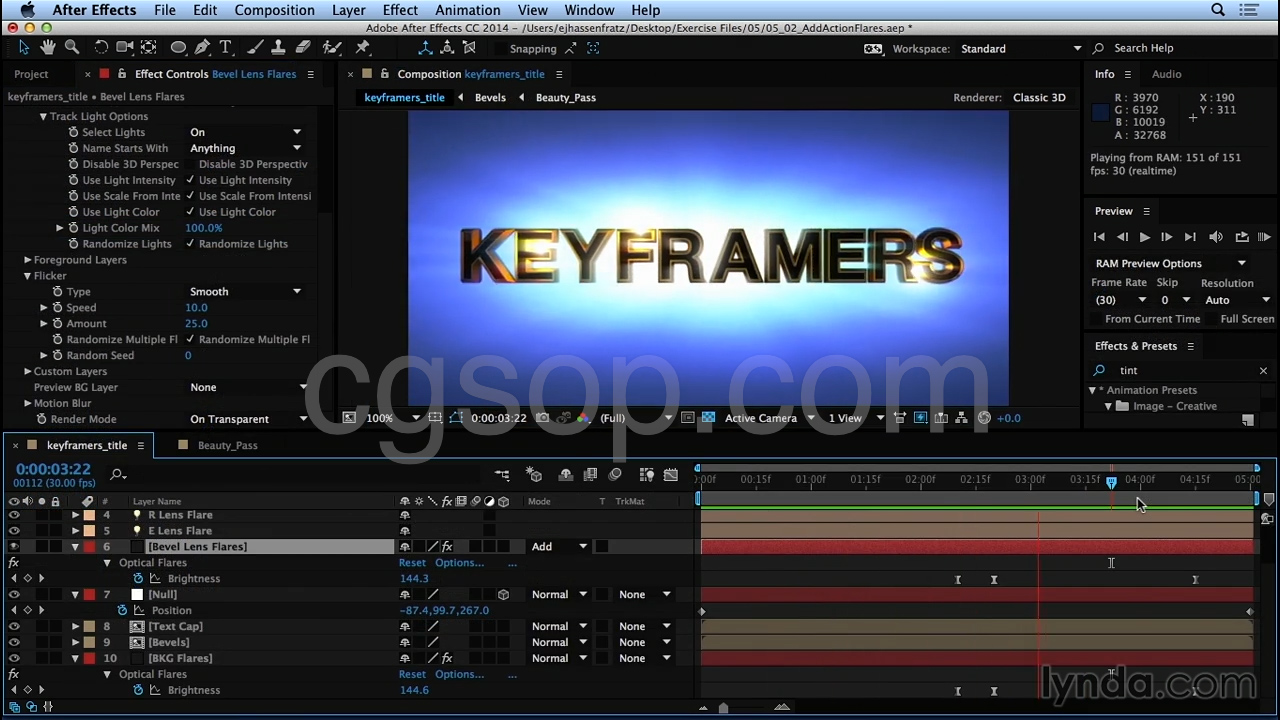
Task: Select the Zoom magnifier tool
Action: [x=72, y=48]
